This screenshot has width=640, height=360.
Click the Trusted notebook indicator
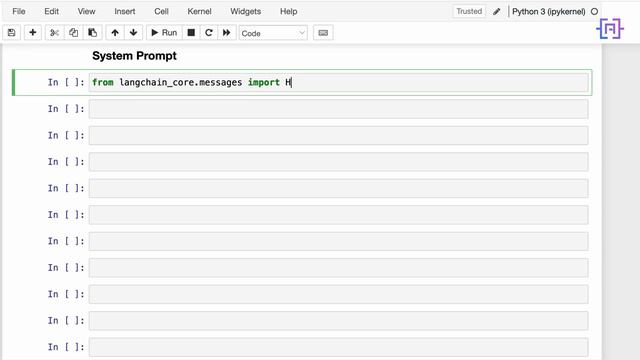tap(469, 11)
